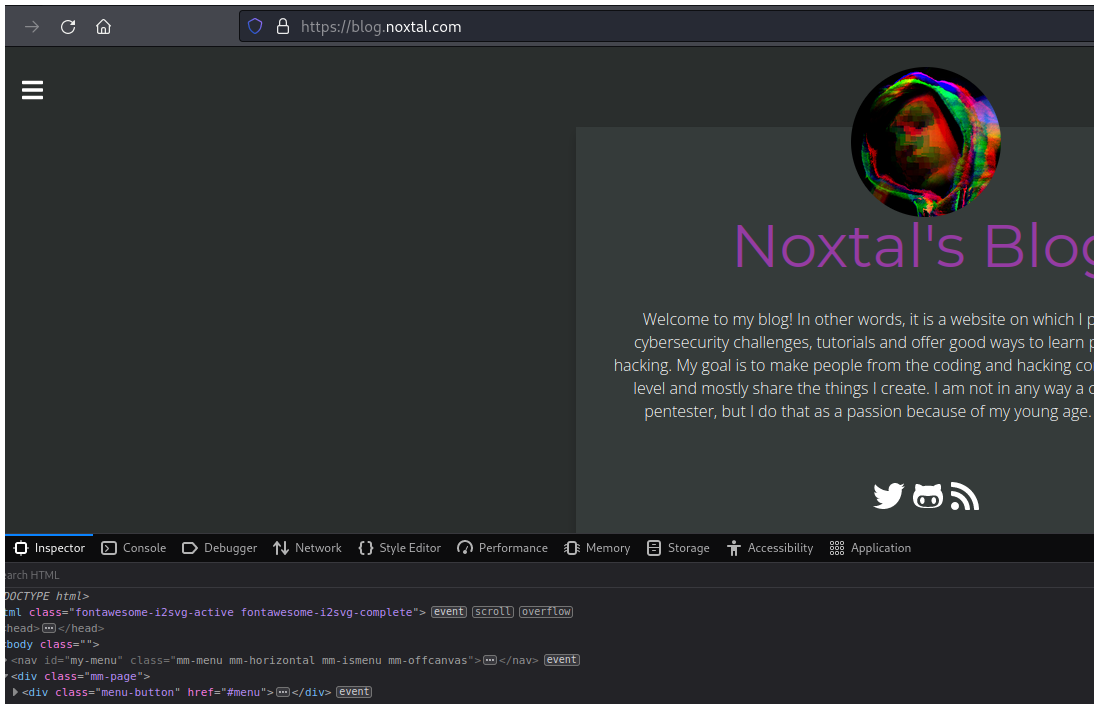The height and width of the screenshot is (709, 1099).
Task: Click the Twitter bird icon
Action: tap(888, 496)
